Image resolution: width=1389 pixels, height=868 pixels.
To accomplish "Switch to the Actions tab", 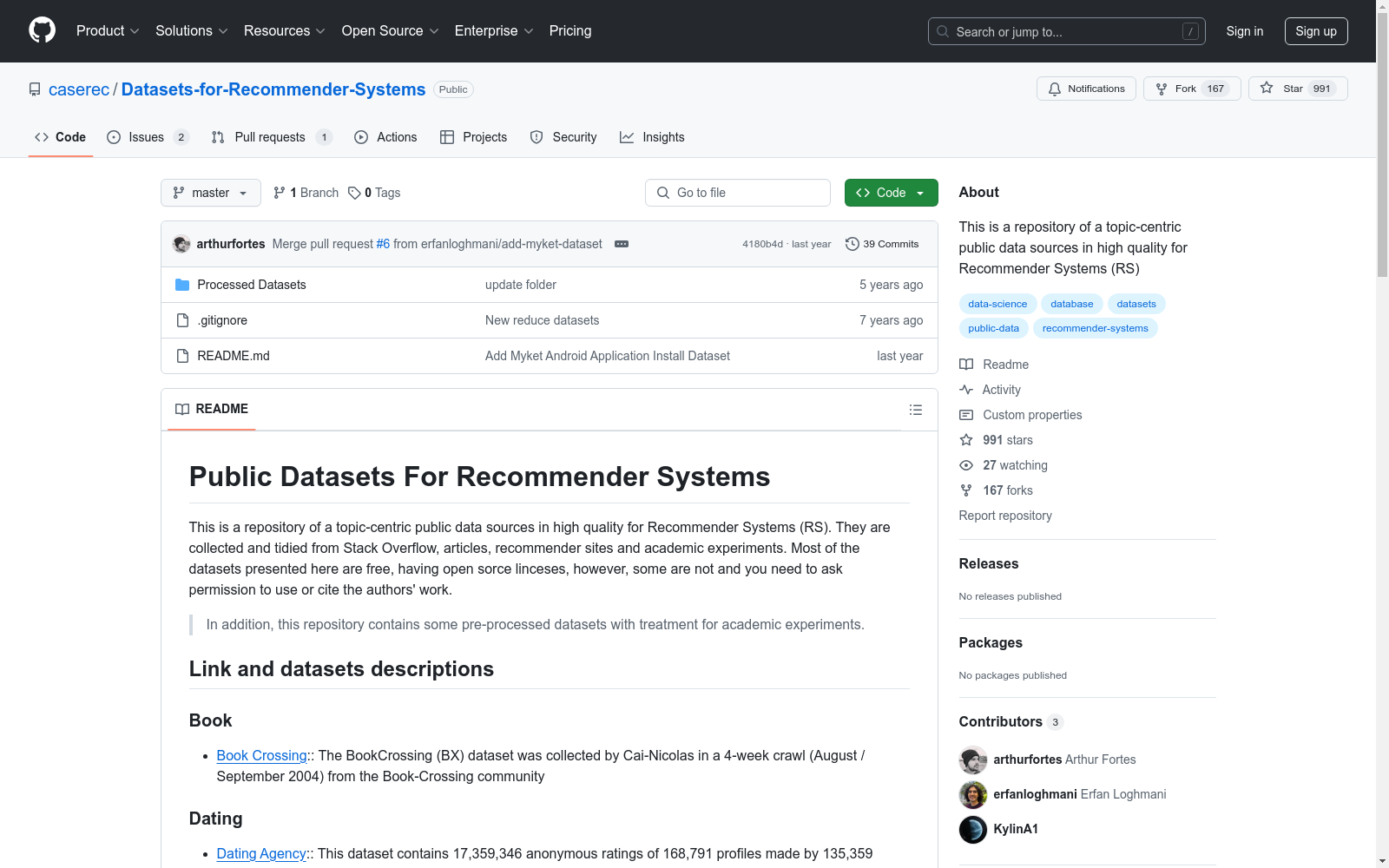I will [386, 137].
